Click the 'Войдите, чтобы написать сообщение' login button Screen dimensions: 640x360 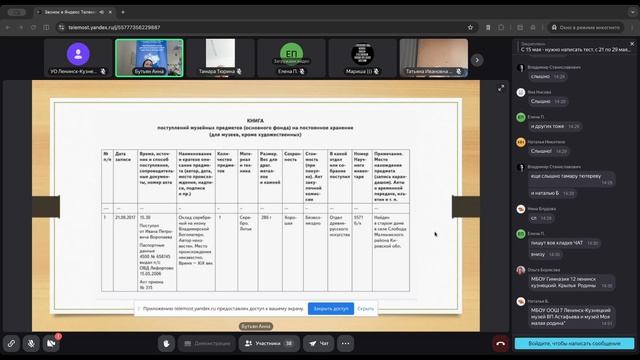click(x=574, y=344)
